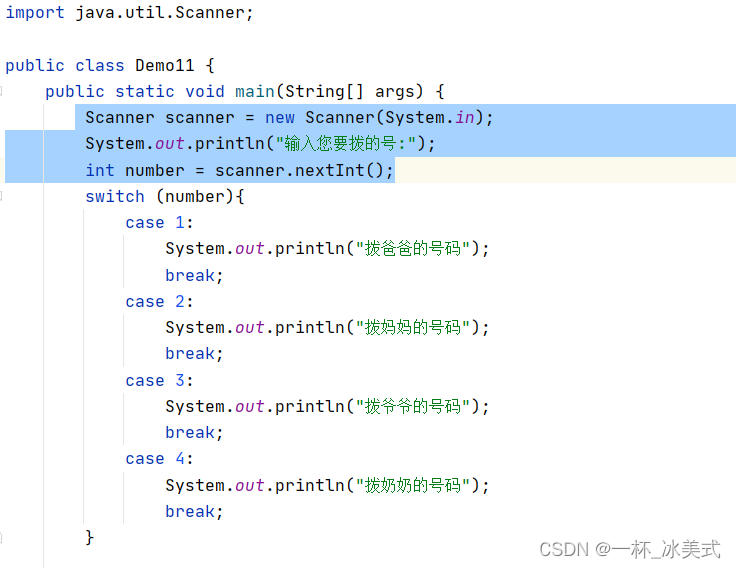736x568 pixels.
Task: Click 'scanner.nextInt()' call
Action: point(299,170)
